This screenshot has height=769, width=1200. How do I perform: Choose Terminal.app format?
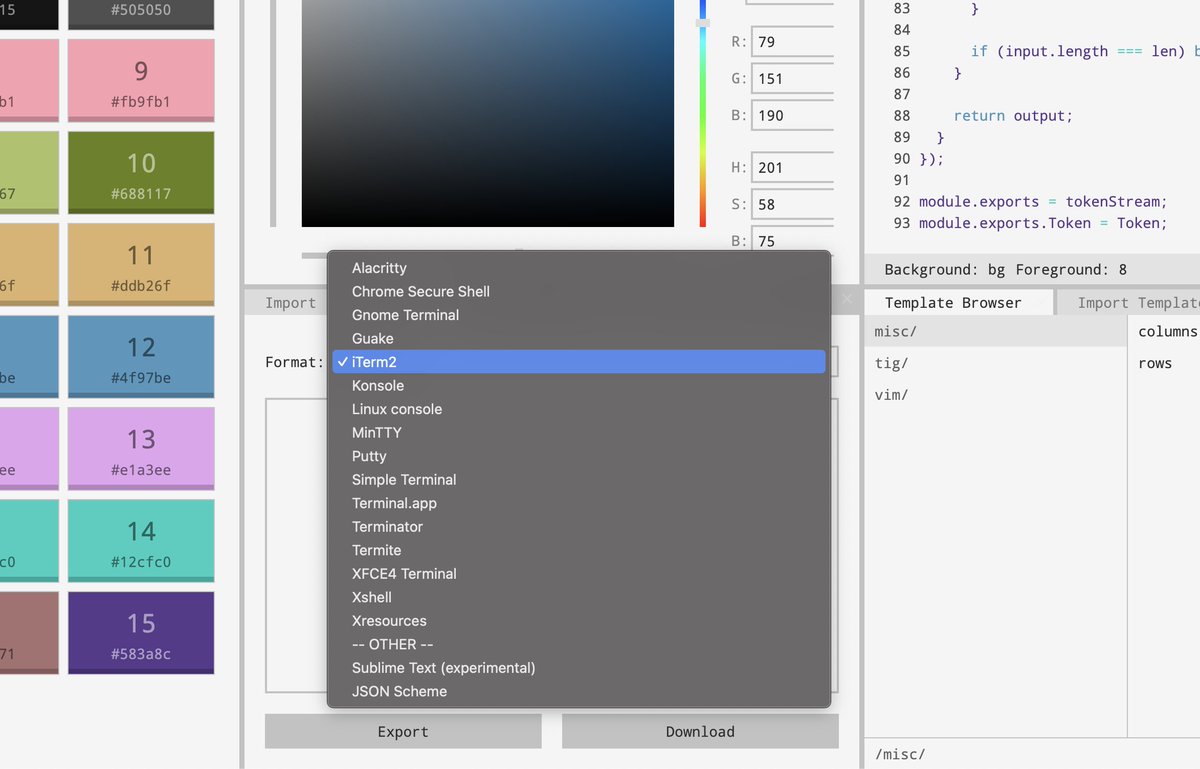(579, 503)
